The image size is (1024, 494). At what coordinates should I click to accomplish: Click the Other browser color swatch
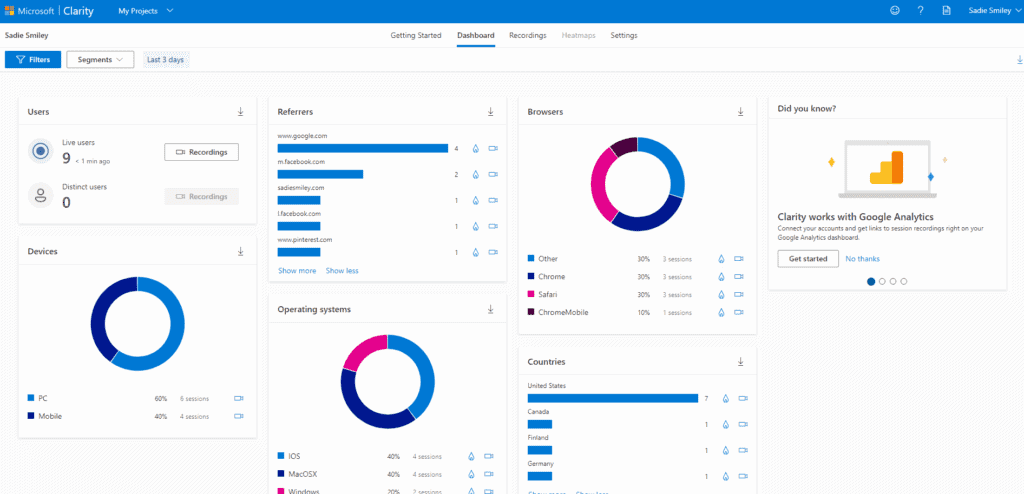pos(531,259)
